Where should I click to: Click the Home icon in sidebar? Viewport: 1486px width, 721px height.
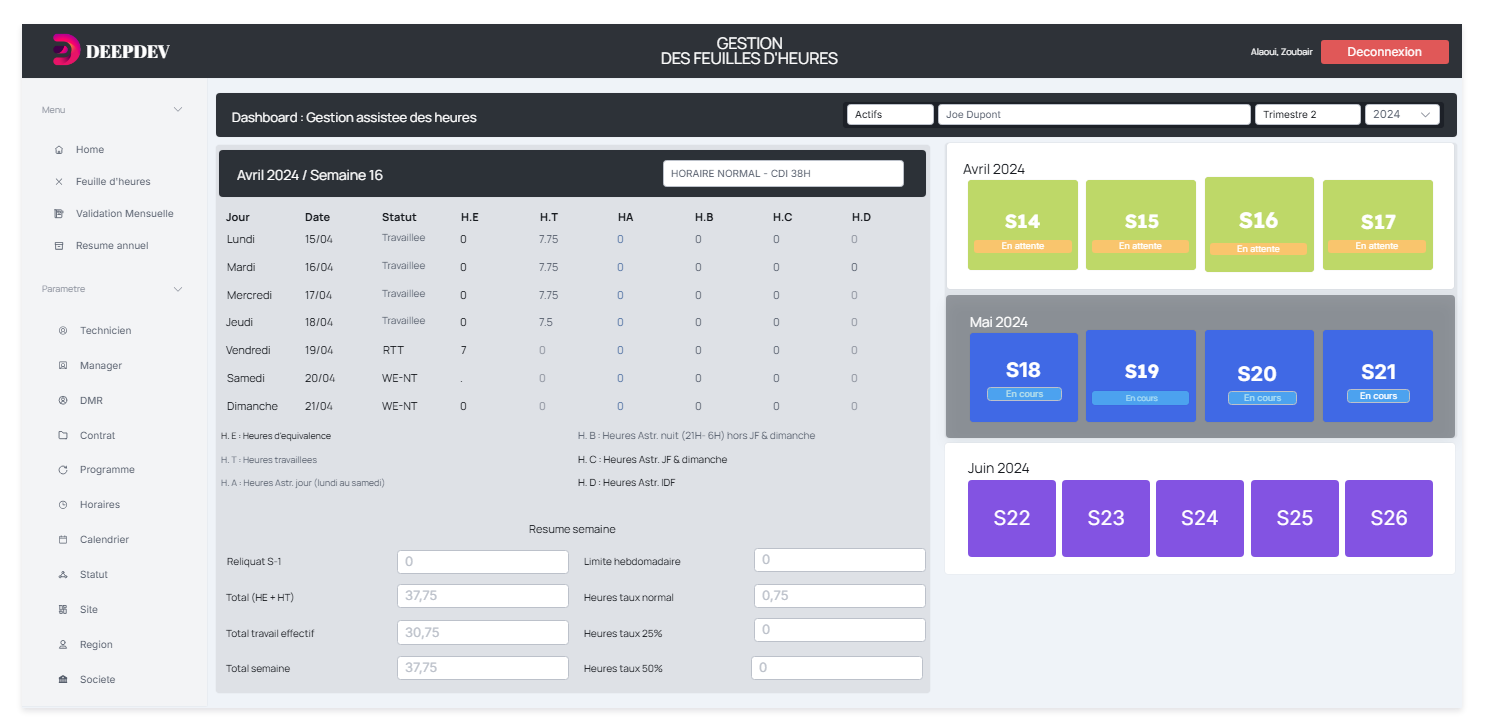click(x=59, y=150)
